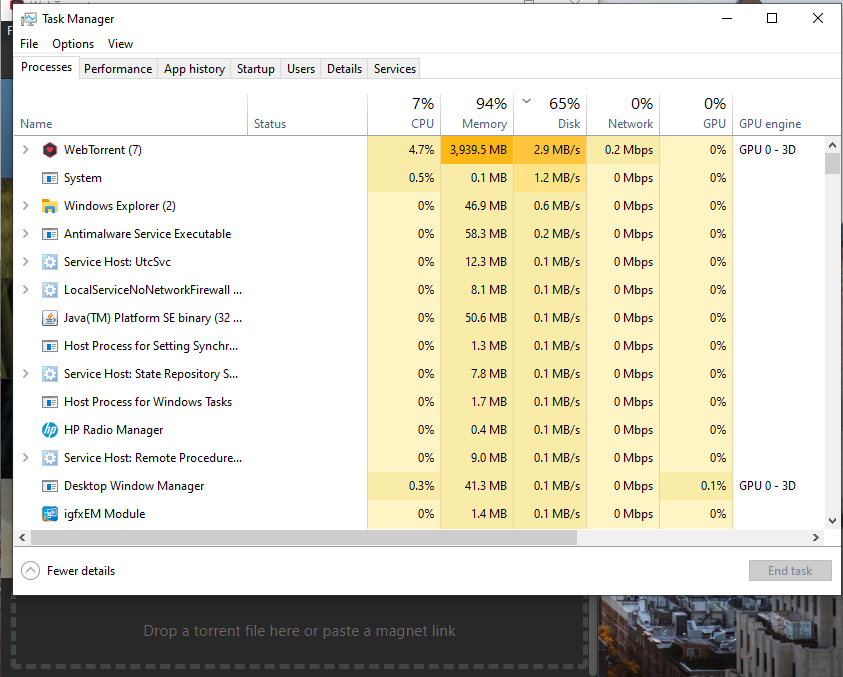The image size is (843, 677).
Task: Expand Service Host: UtcSvc row
Action: (x=25, y=262)
